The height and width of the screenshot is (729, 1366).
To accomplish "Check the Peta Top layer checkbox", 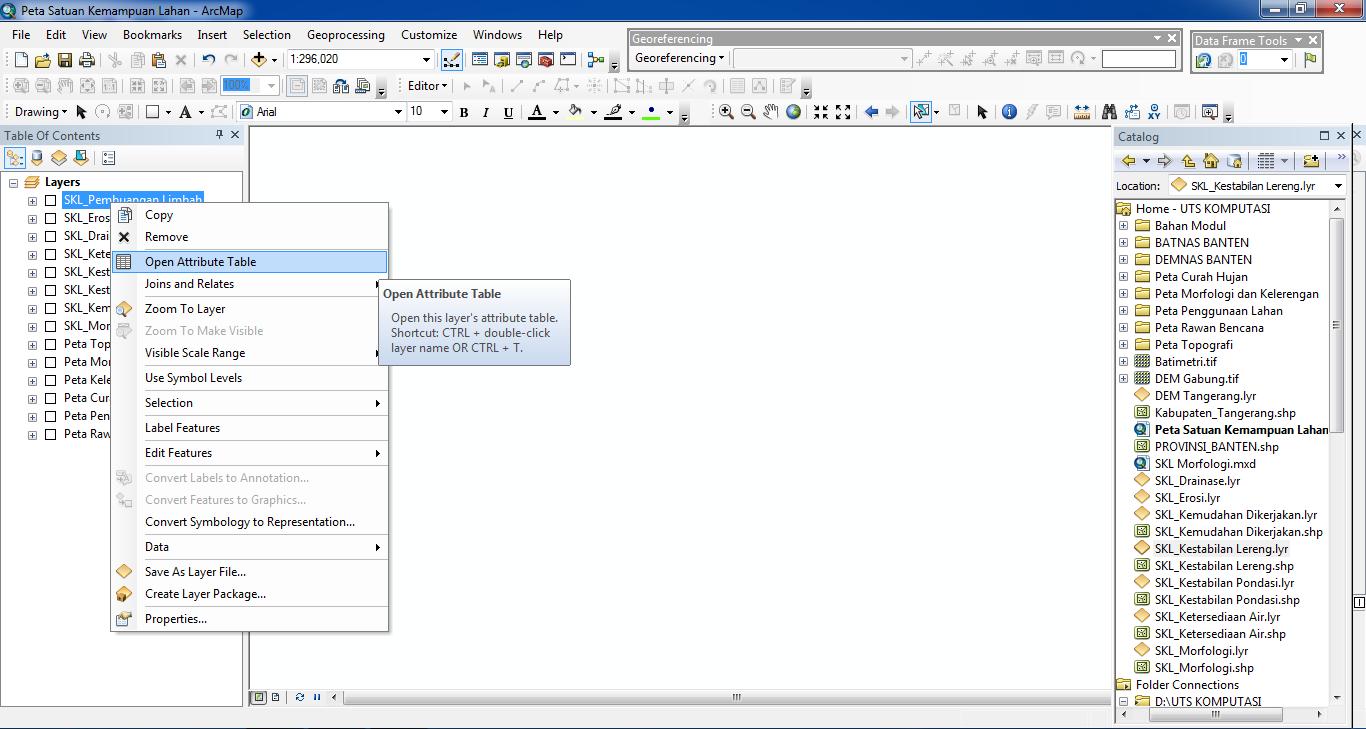I will [50, 344].
